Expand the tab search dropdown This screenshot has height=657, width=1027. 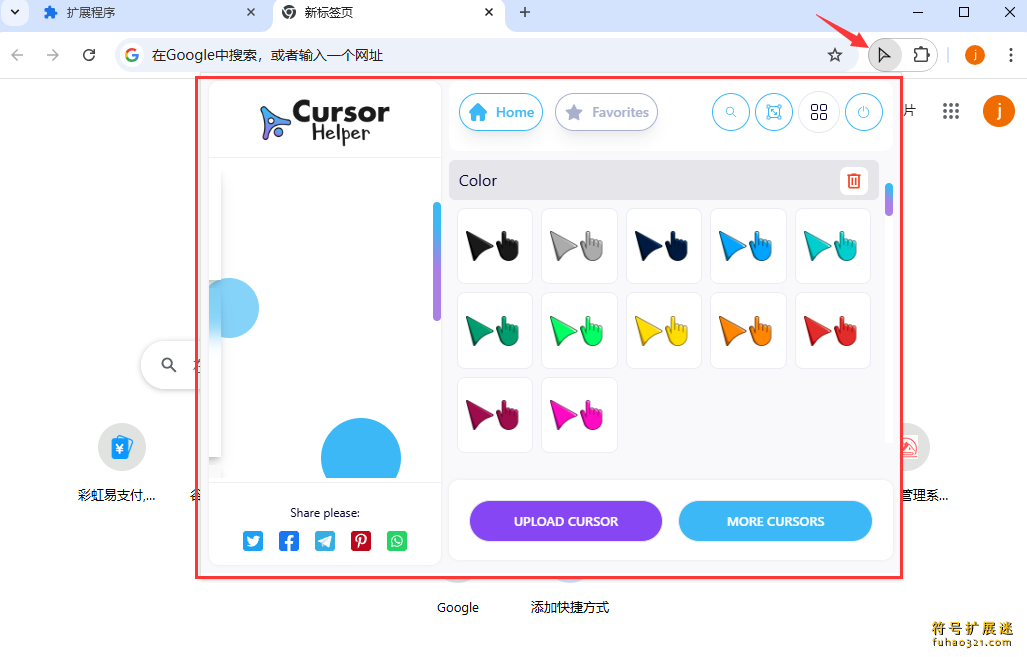coord(15,12)
